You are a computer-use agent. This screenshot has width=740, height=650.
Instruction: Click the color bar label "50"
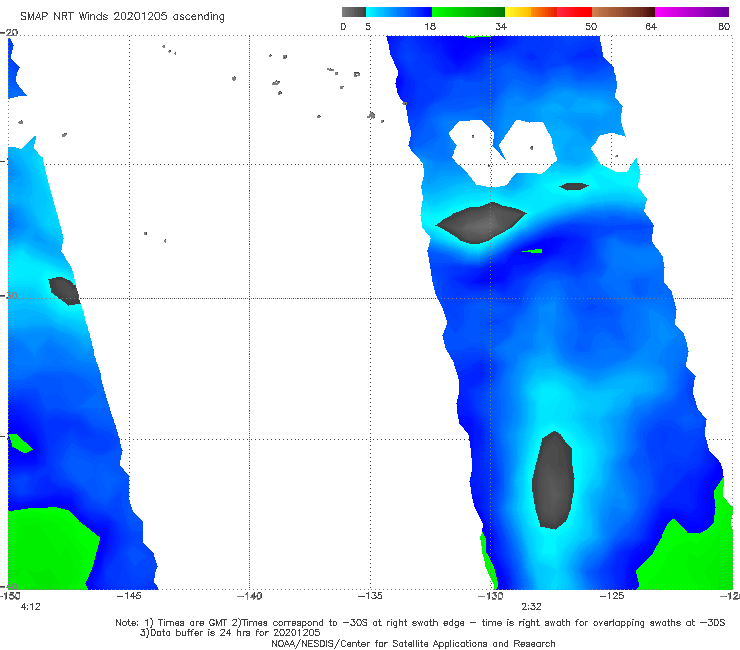(x=591, y=26)
